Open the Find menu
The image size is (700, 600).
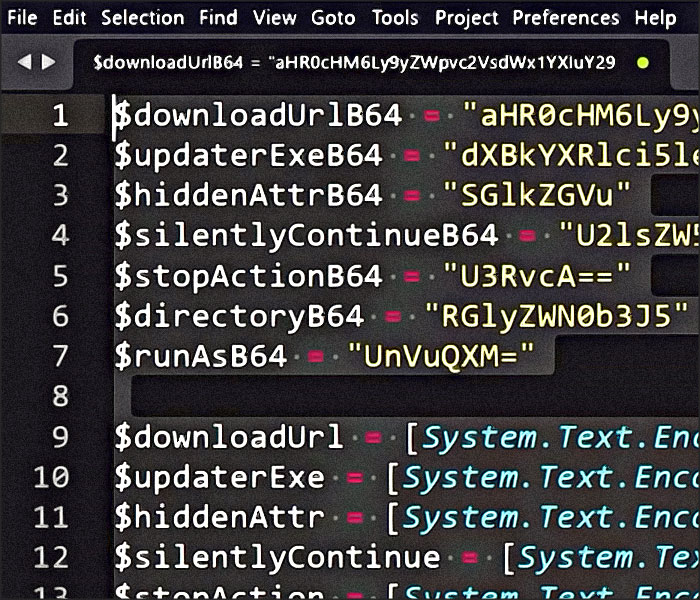[218, 18]
